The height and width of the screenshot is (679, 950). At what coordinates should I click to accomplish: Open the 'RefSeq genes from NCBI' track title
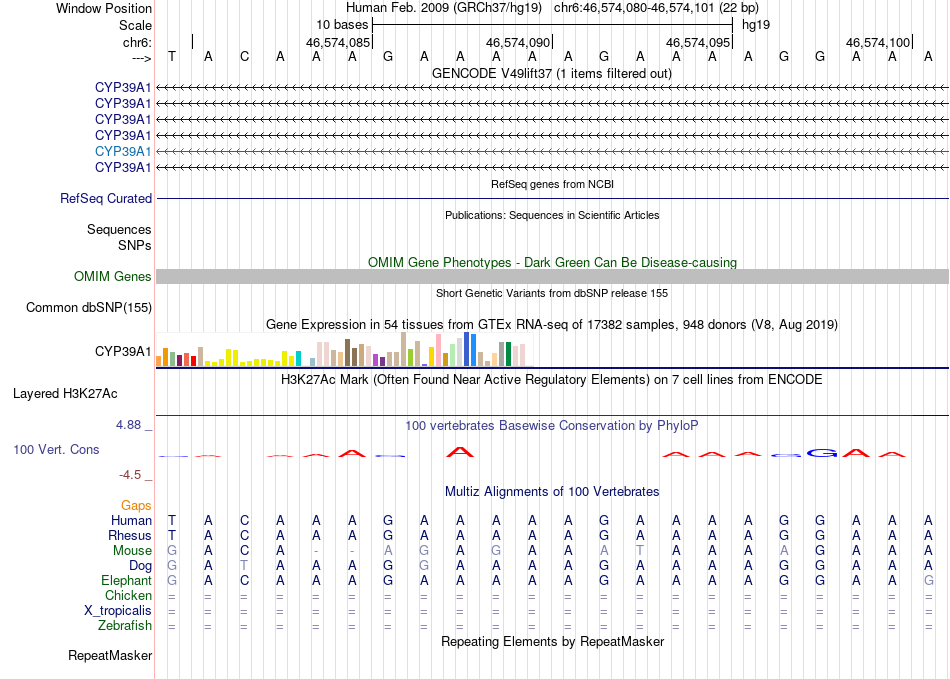(552, 184)
